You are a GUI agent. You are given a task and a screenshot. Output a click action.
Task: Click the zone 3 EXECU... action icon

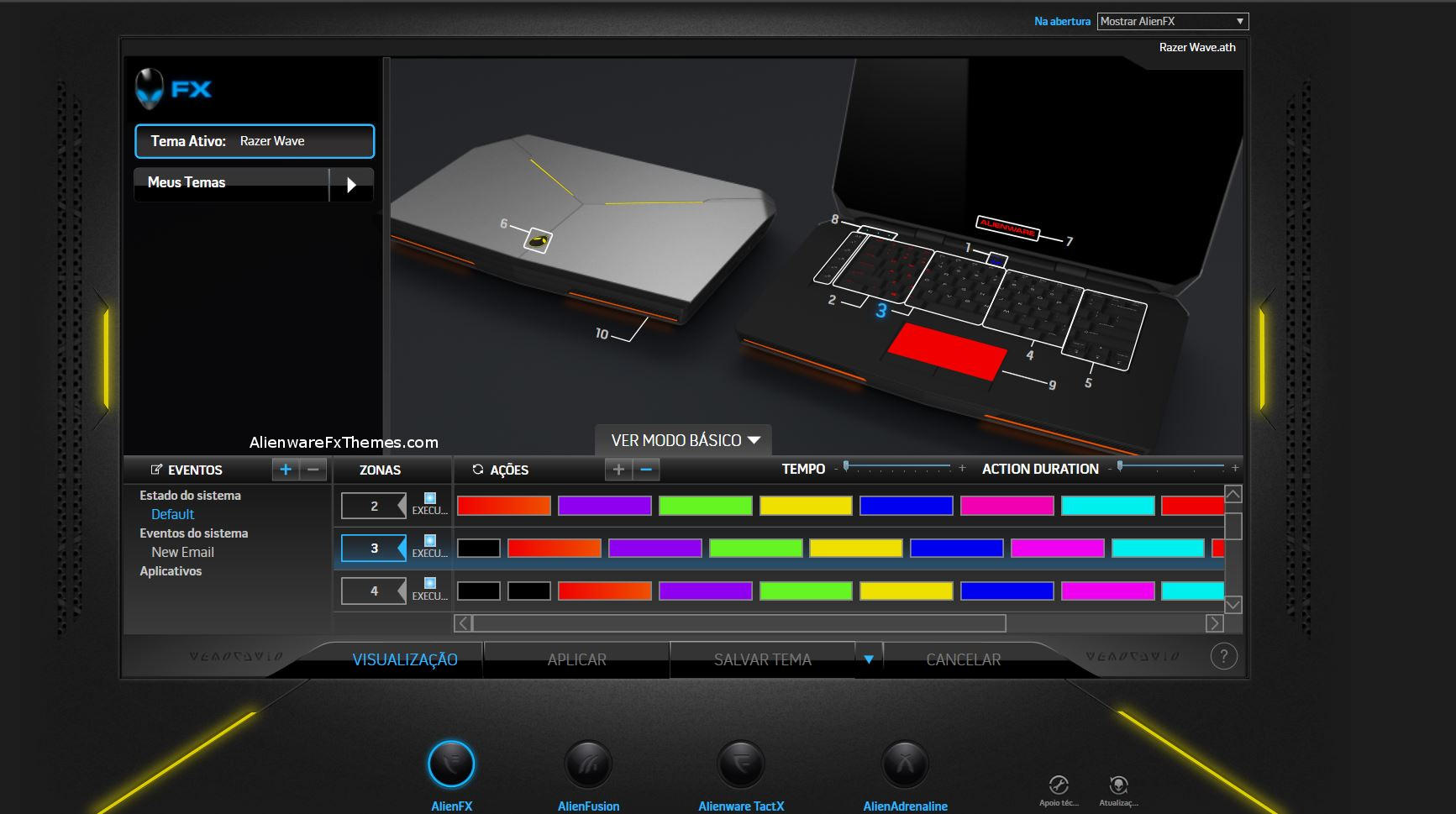430,541
